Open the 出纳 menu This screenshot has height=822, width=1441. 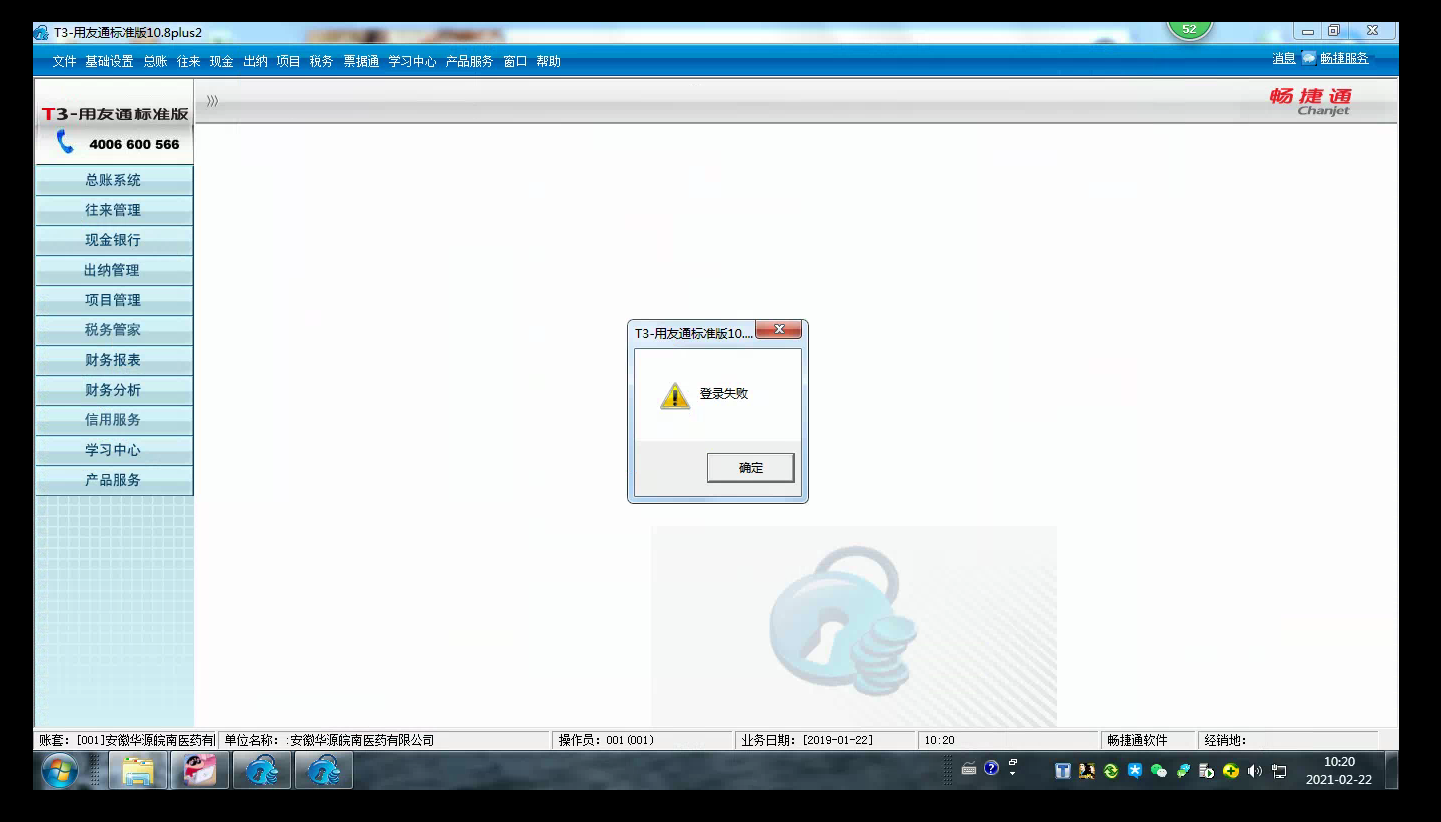(x=255, y=61)
